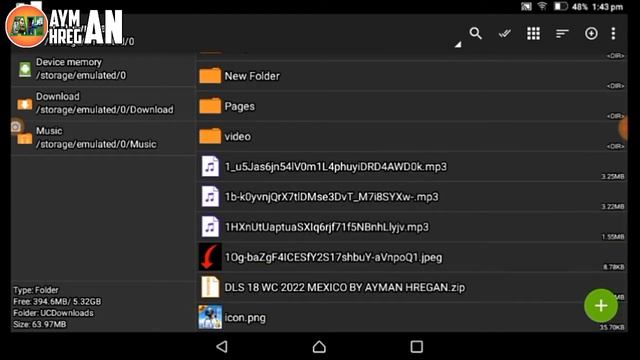The height and width of the screenshot is (360, 640).
Task: Tap the battery icon in status bar
Action: coord(560,7)
